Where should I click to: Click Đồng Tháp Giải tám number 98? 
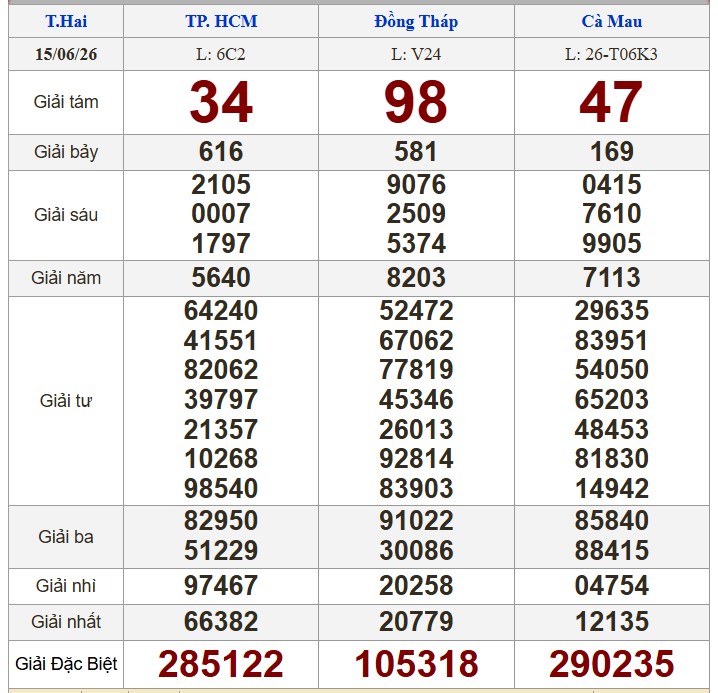point(416,102)
